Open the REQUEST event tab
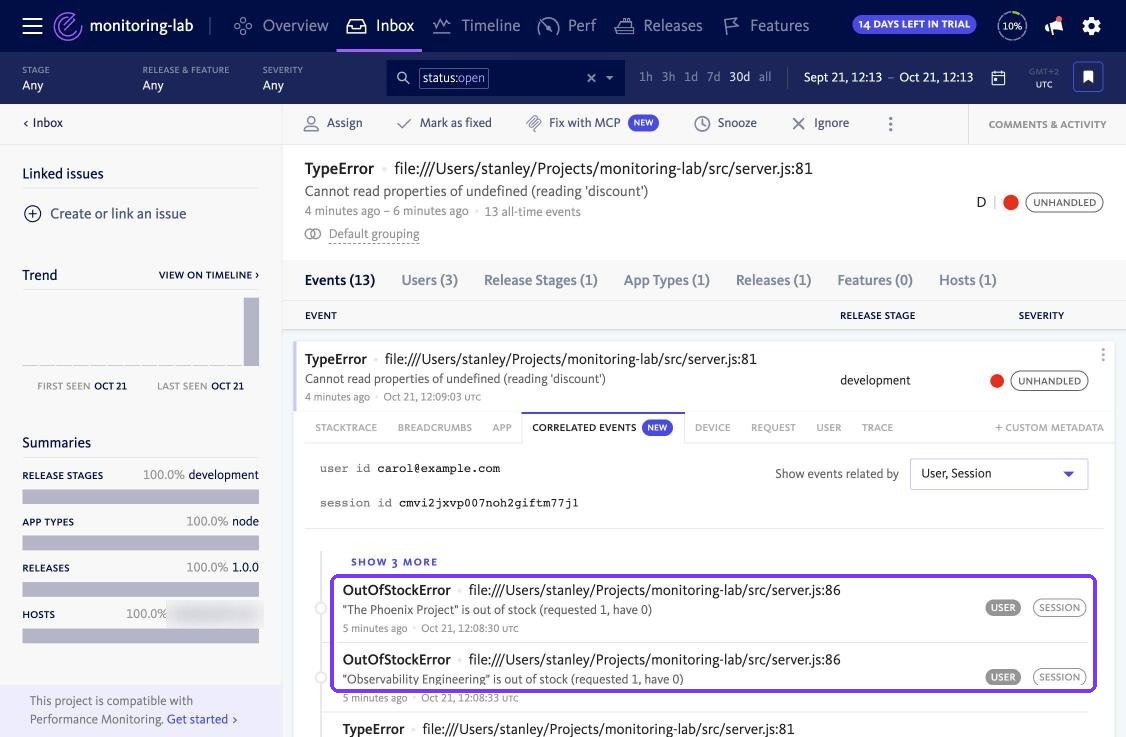1126x737 pixels. [x=773, y=427]
